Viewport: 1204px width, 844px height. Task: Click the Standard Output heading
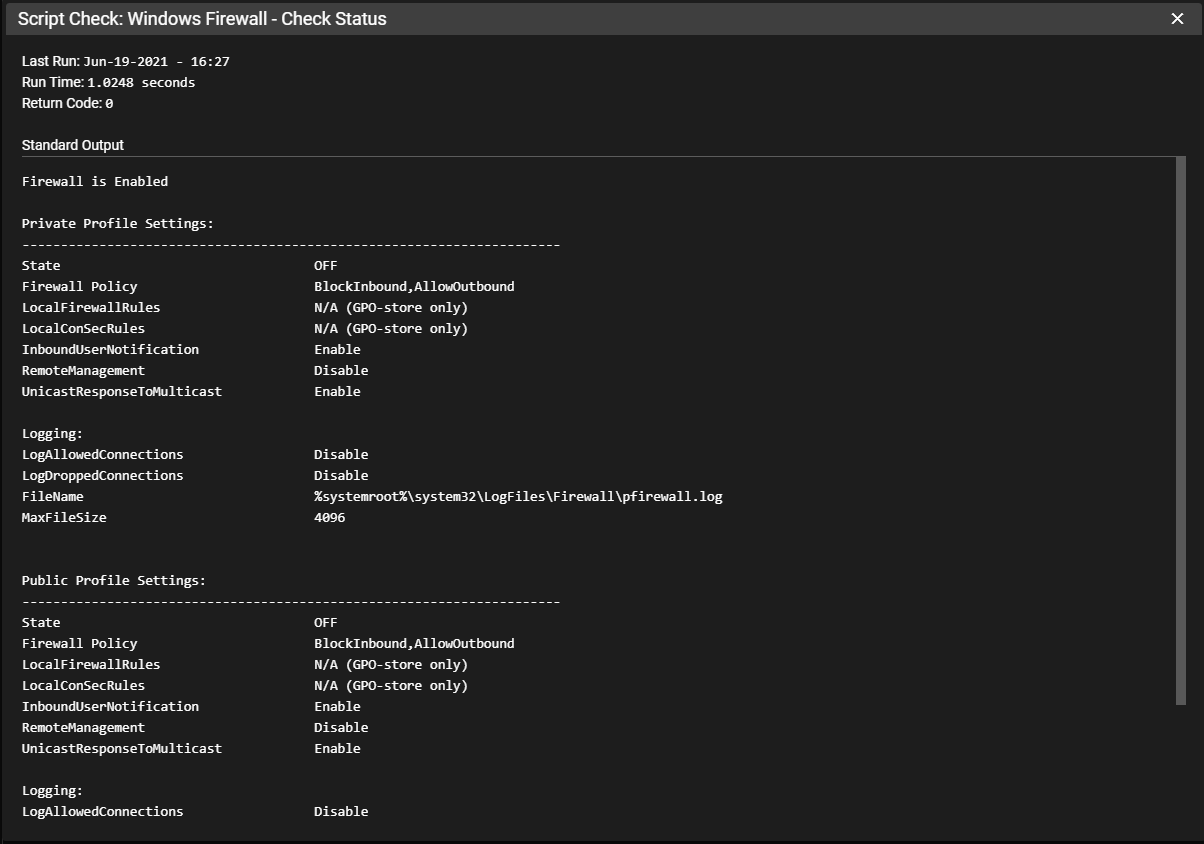73,145
